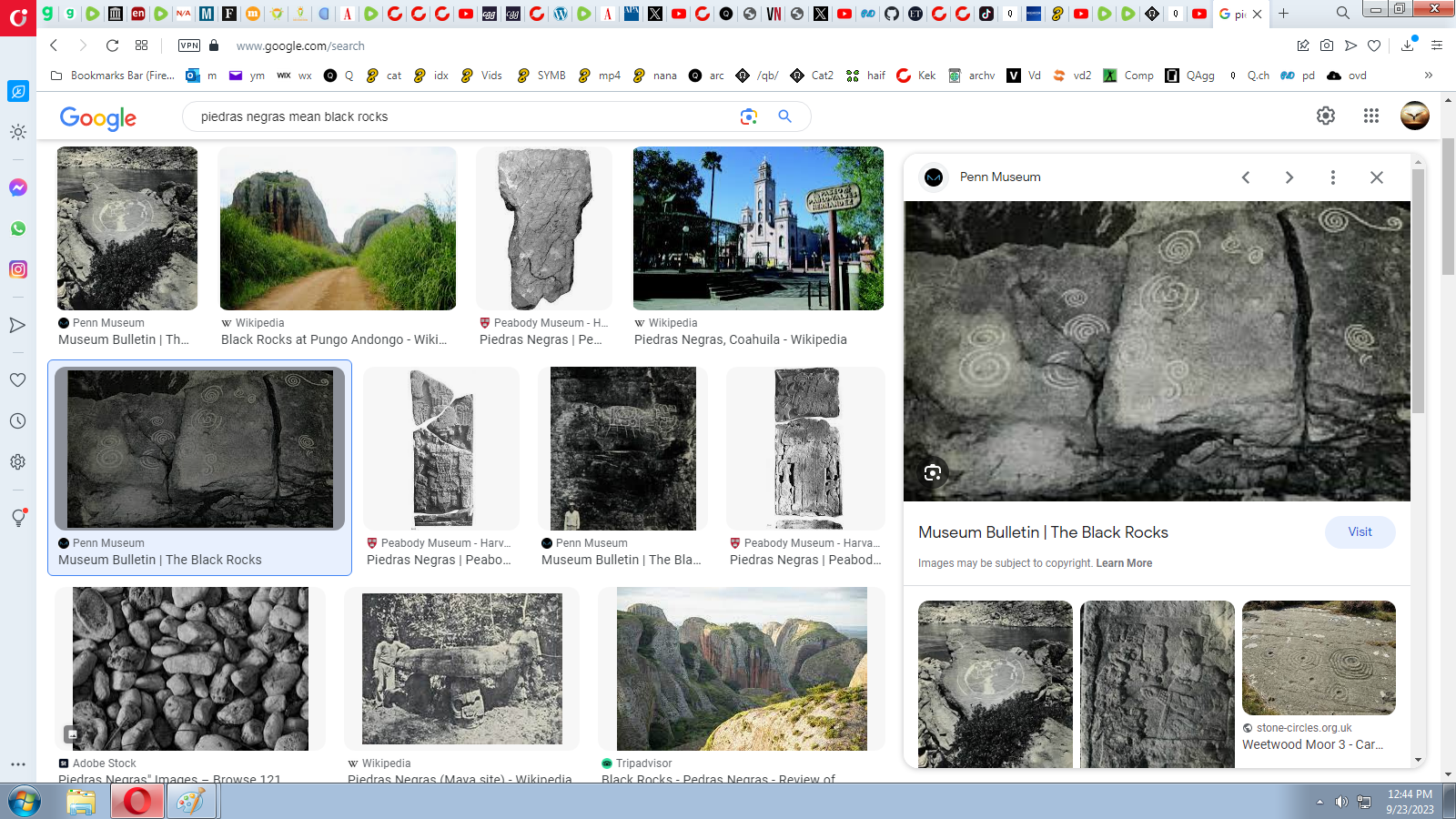Show next image in preview panel
This screenshot has height=819, width=1456.
tap(1289, 177)
